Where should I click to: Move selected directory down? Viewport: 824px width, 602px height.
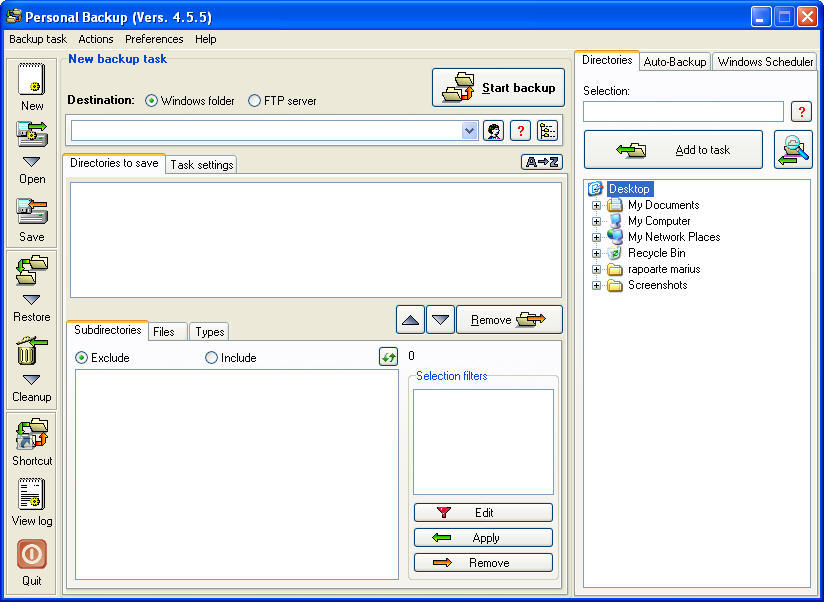pos(440,319)
